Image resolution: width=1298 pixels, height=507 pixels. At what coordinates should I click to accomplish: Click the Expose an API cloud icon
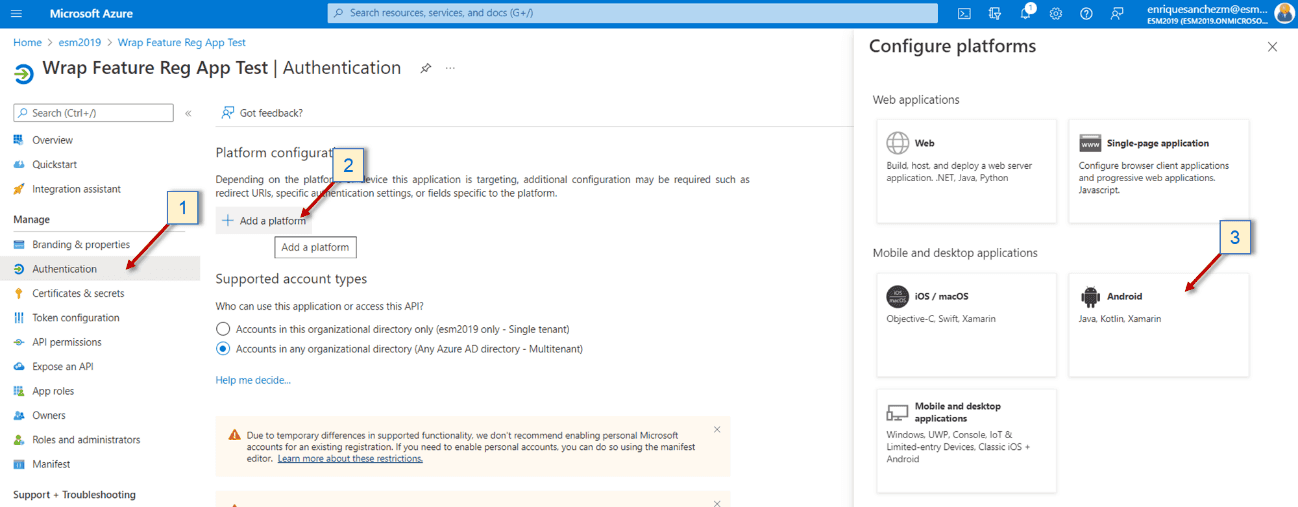tap(19, 366)
